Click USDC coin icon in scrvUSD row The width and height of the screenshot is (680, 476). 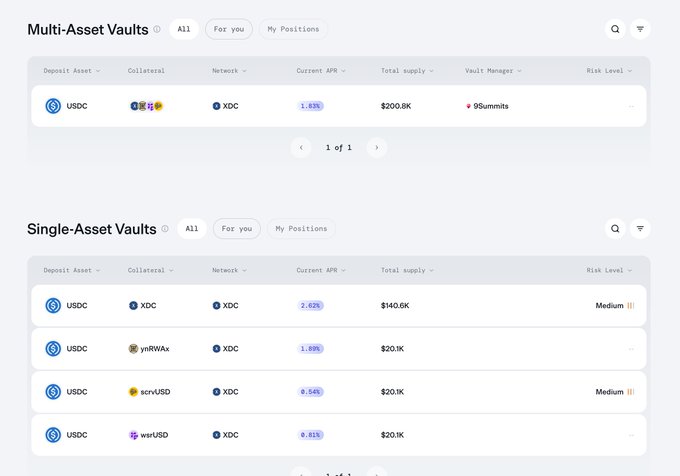[x=53, y=391]
